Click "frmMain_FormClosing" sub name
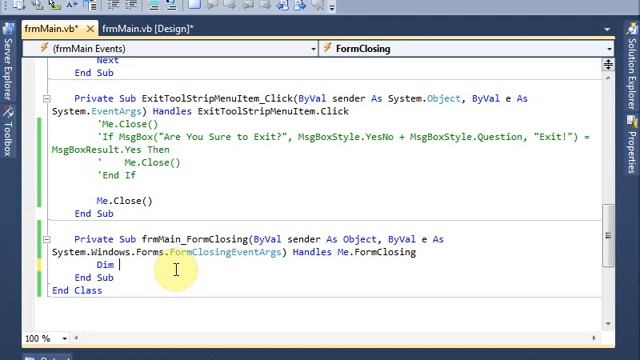640x360 pixels. [x=195, y=240]
